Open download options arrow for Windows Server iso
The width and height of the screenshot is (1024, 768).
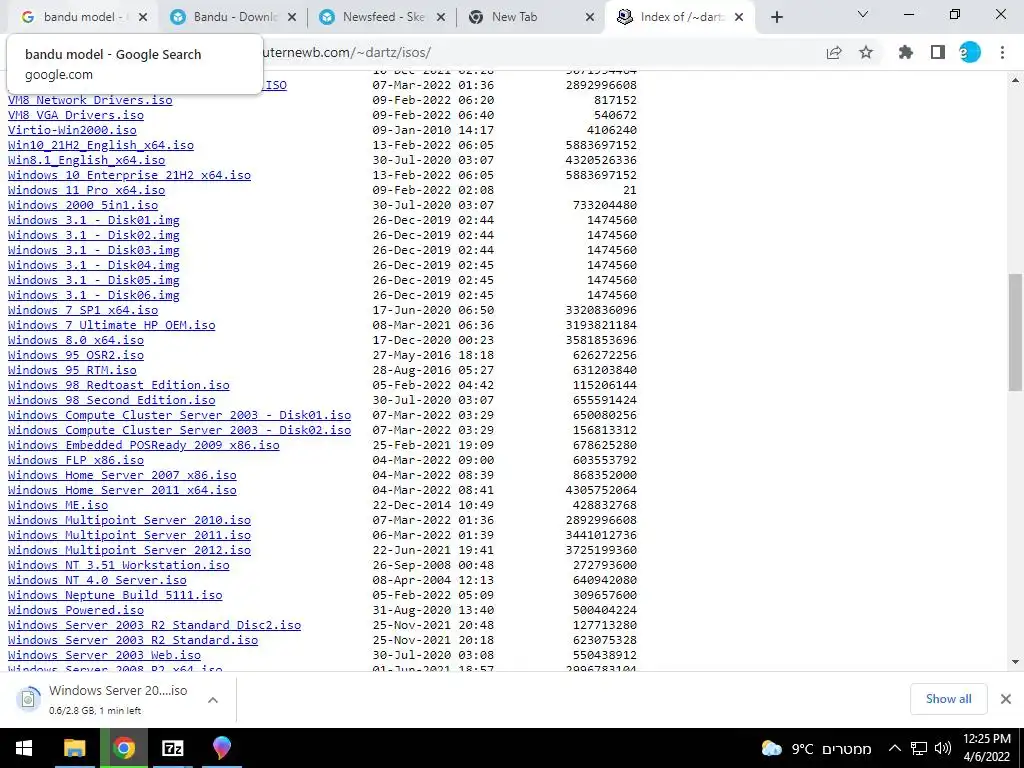pos(213,700)
